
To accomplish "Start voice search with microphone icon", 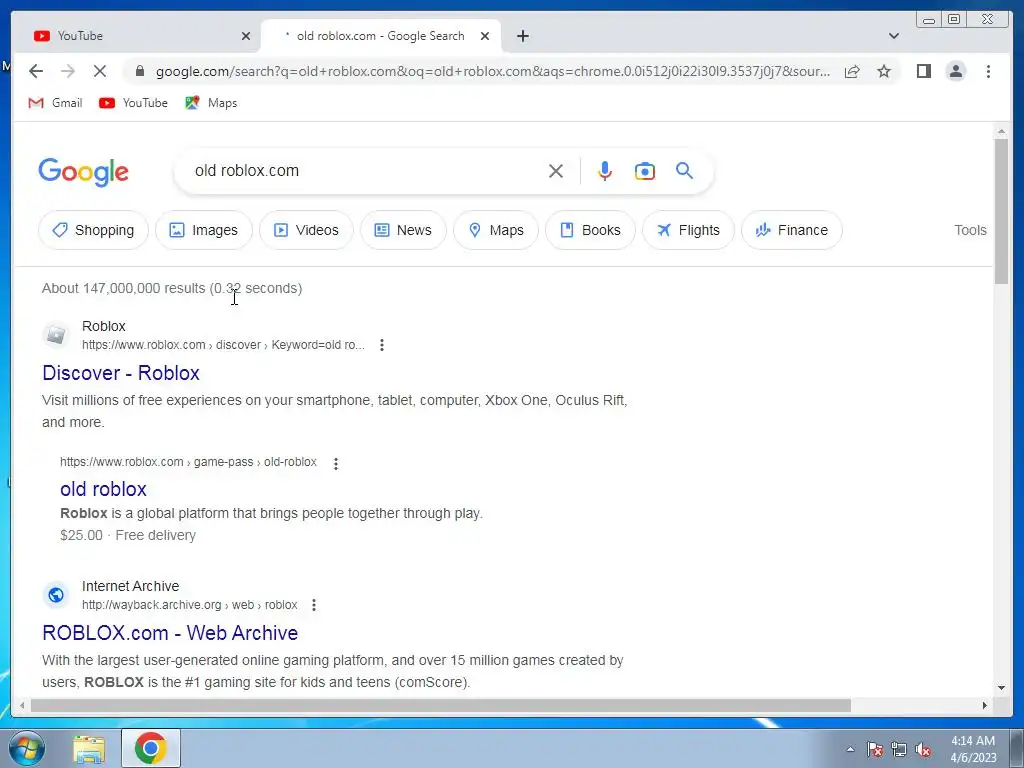I will [605, 171].
